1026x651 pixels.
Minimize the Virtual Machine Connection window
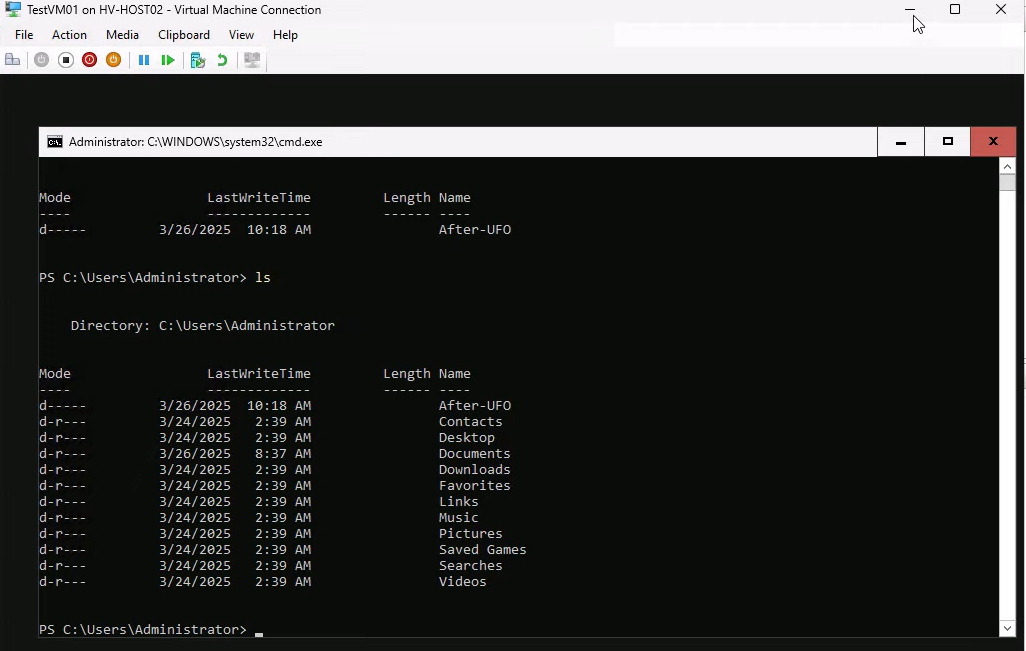click(x=910, y=9)
